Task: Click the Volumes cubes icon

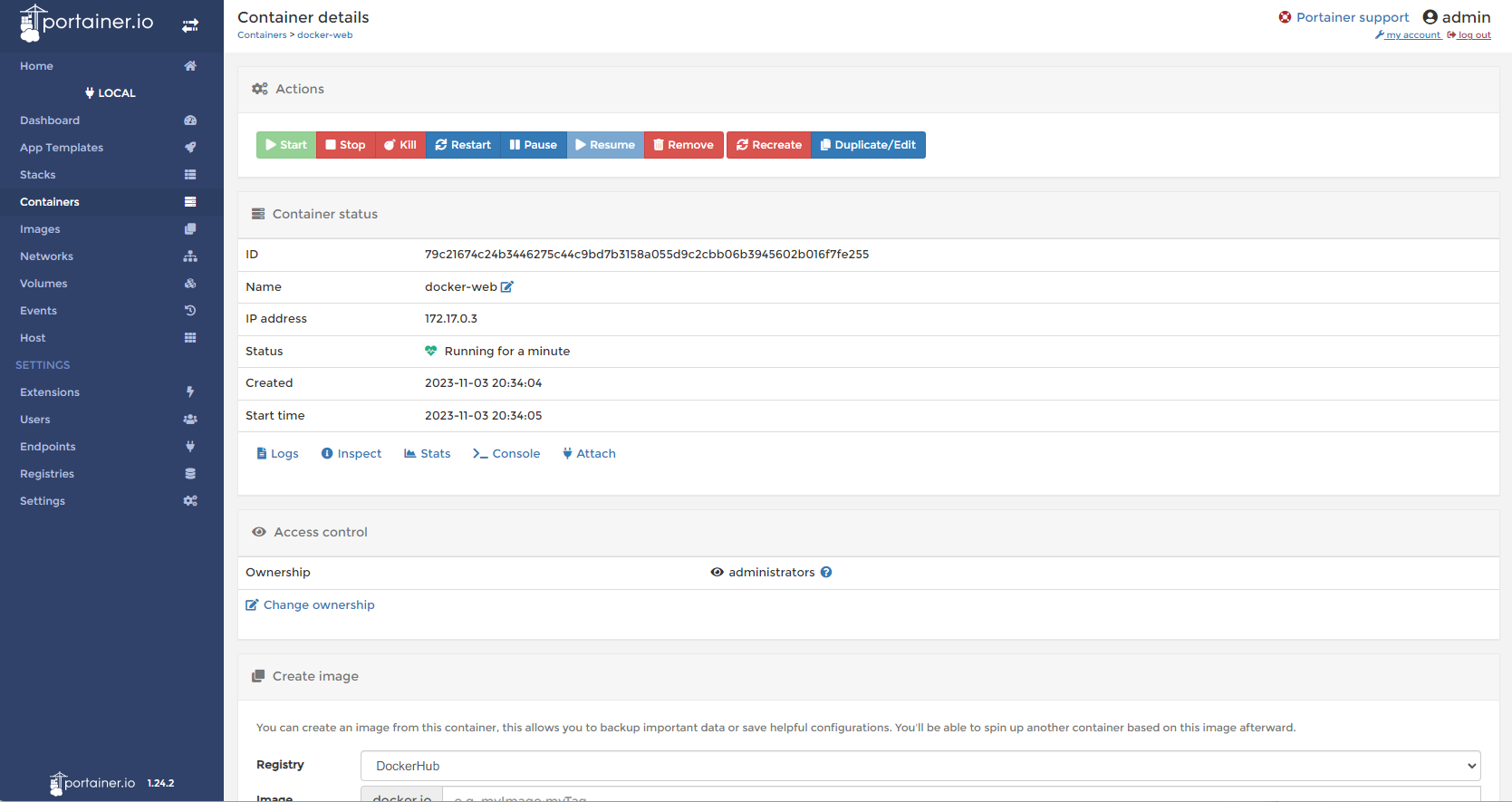Action: pyautogui.click(x=190, y=284)
